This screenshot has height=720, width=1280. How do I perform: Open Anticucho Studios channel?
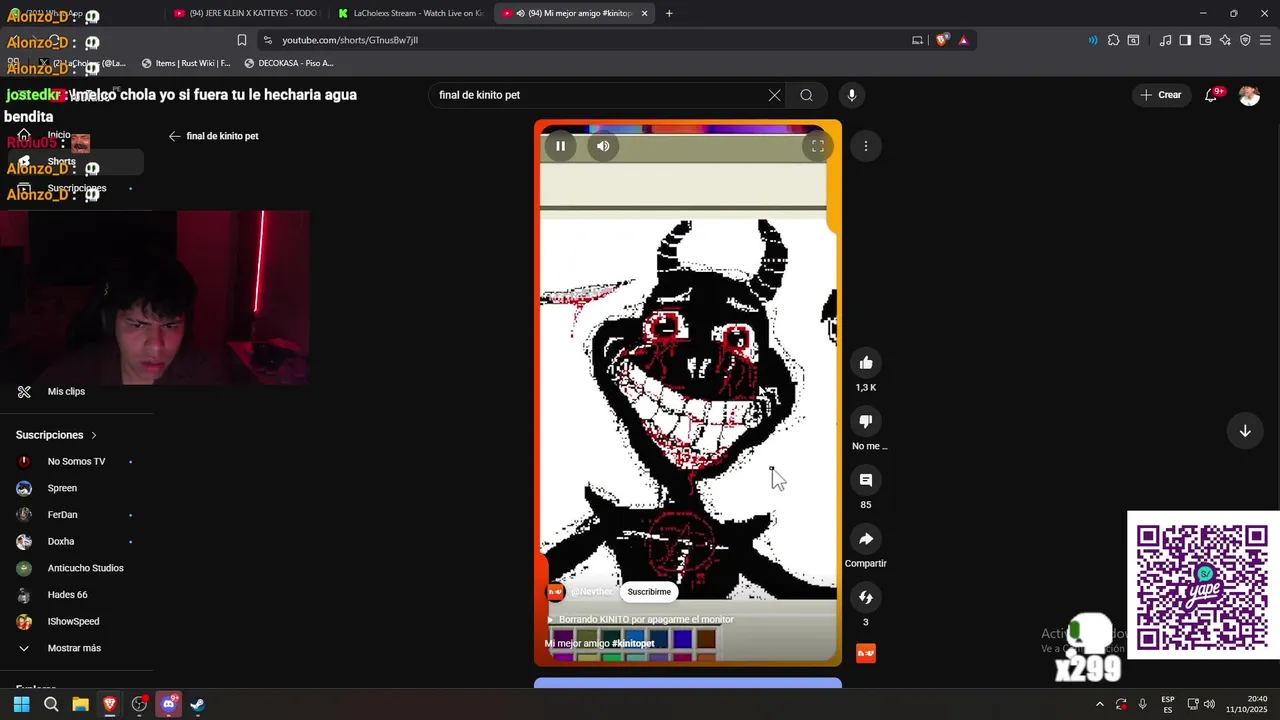coord(85,568)
